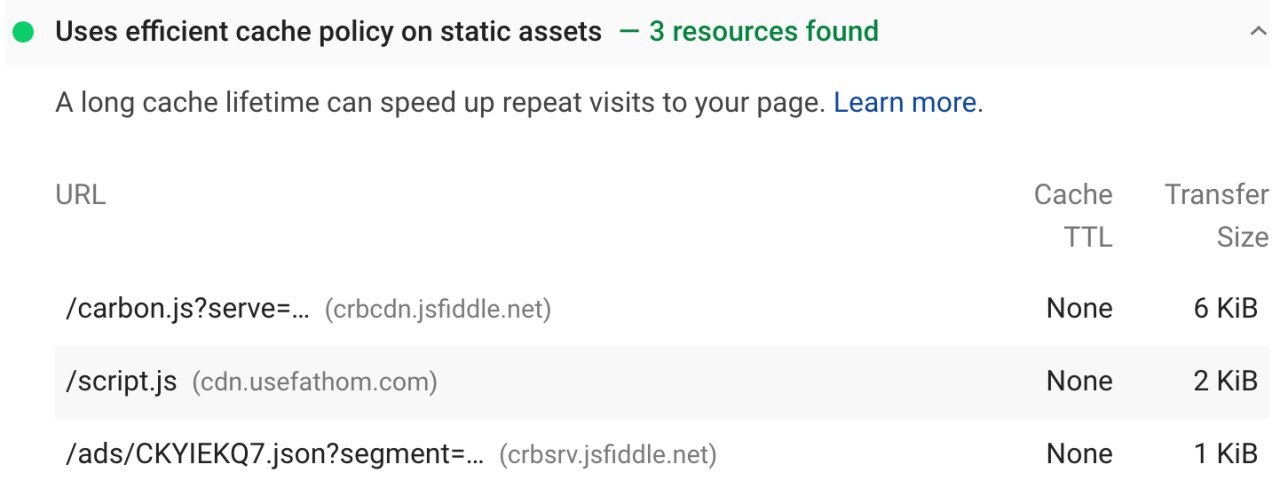Click the green pass status circle icon
The image size is (1280, 488).
pos(23,32)
